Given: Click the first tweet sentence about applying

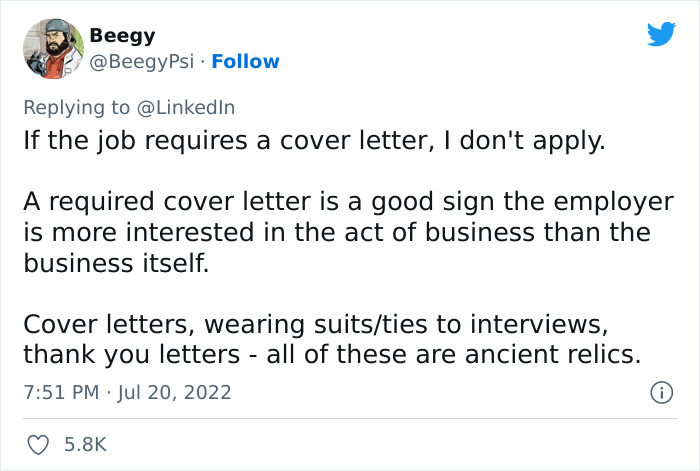Looking at the screenshot, I should click(314, 141).
